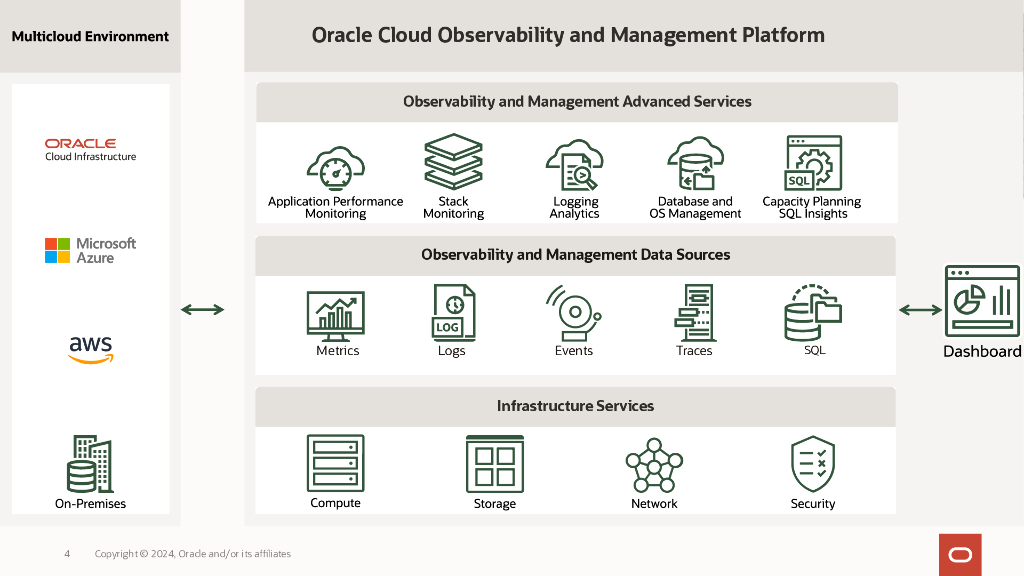The image size is (1024, 576).
Task: Select the Oracle Cloud Infrastructure logo
Action: pyautogui.click(x=90, y=150)
